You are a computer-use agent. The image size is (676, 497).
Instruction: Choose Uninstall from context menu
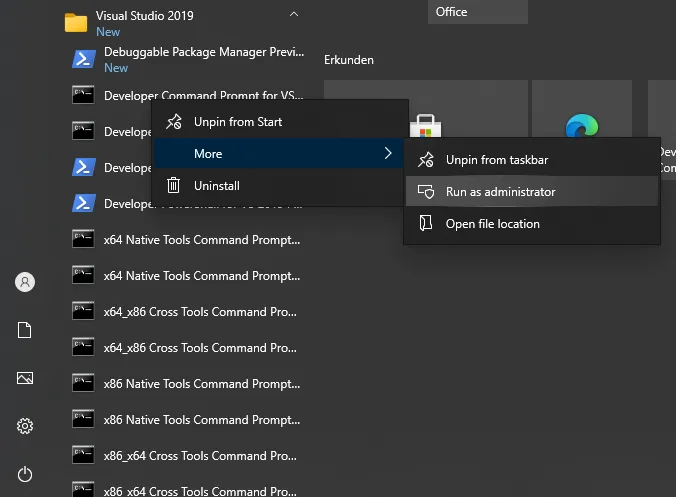point(216,186)
